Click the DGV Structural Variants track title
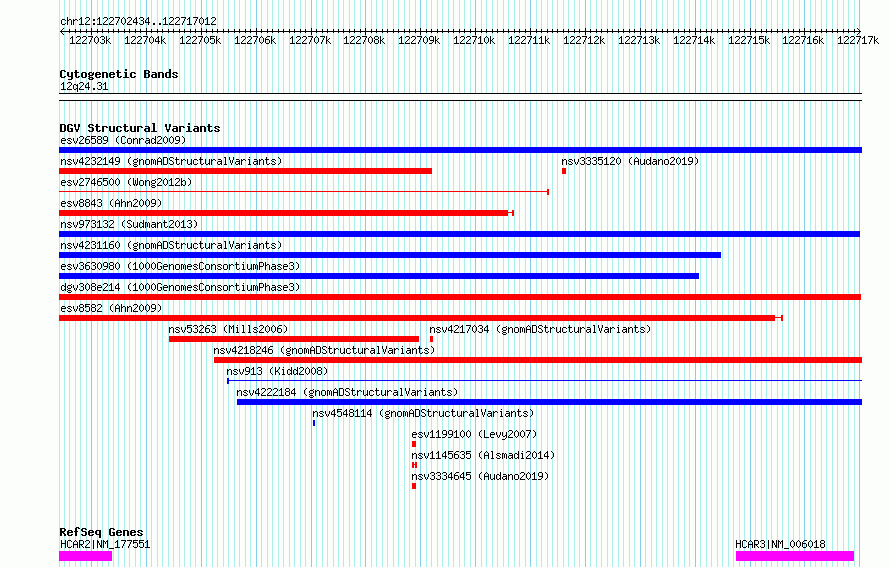The image size is (890, 567). click(x=140, y=128)
